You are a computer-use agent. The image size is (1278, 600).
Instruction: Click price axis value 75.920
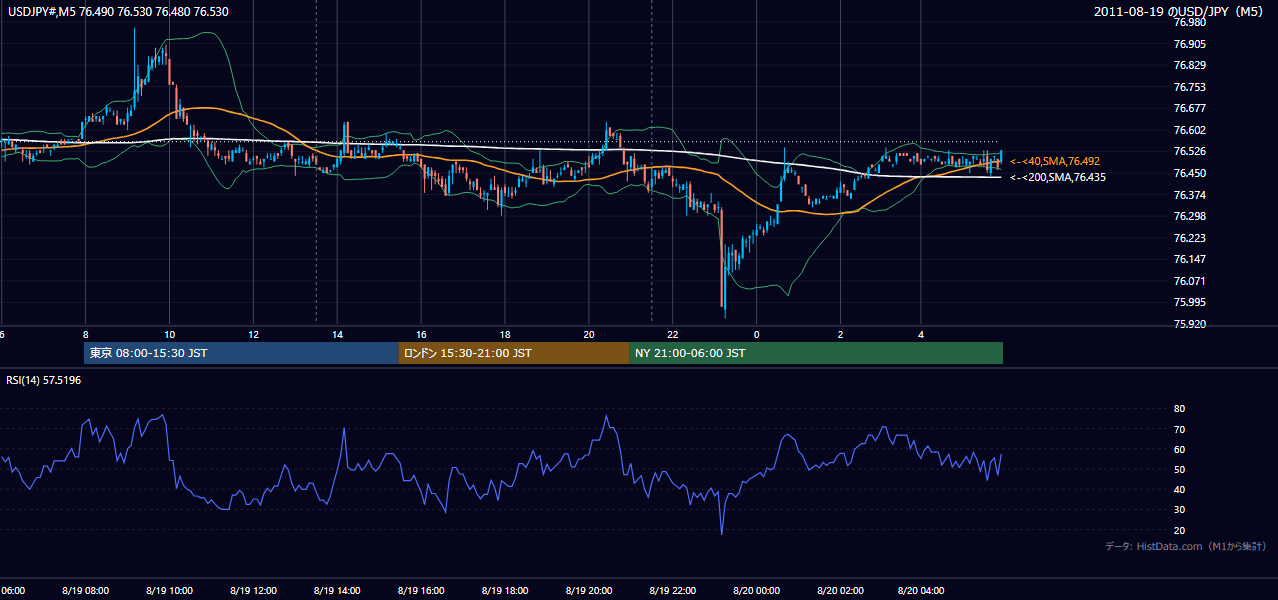1189,324
